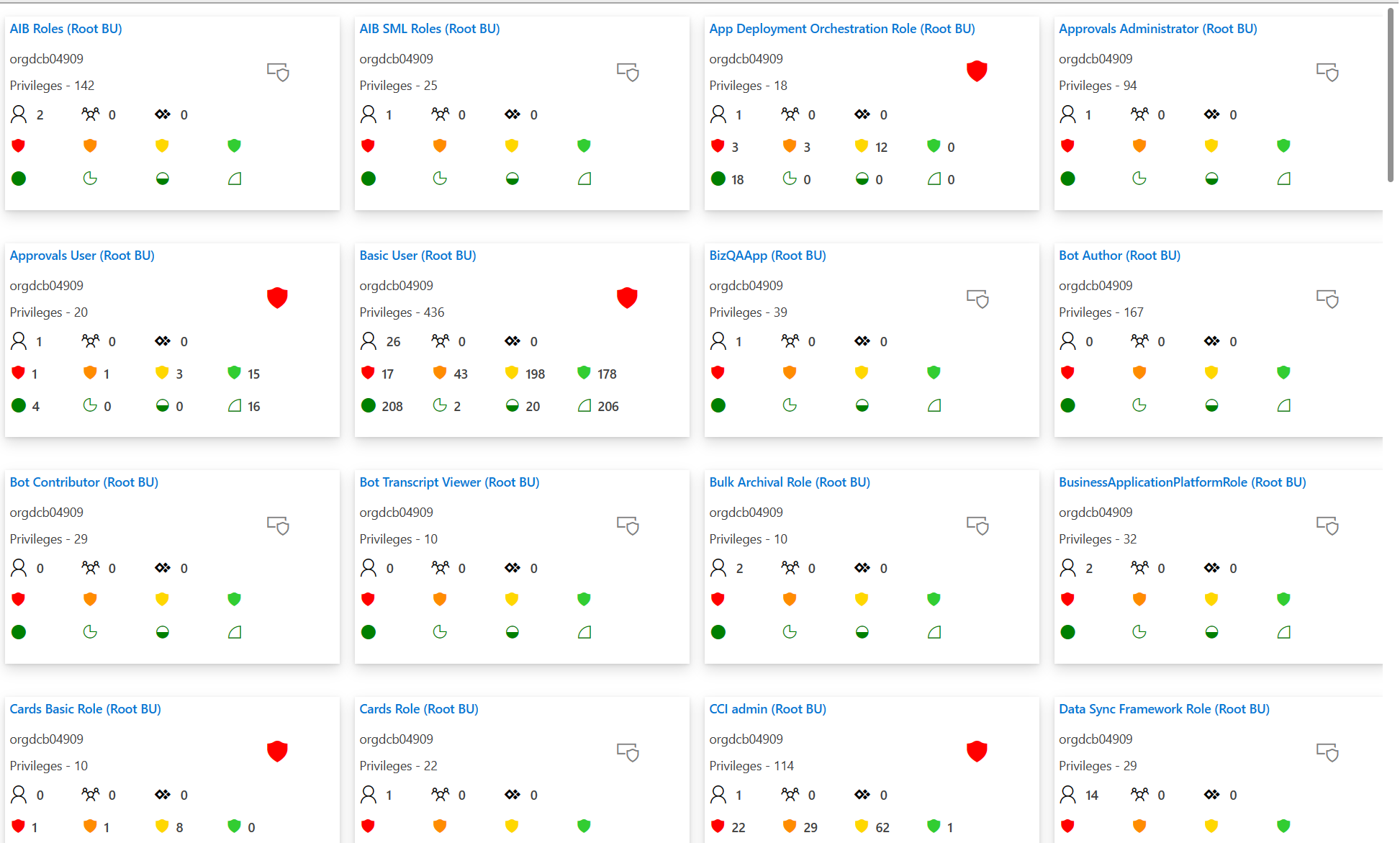This screenshot has width=1400, height=843.
Task: Click the vertical scrollbar on the right edge
Action: (x=1391, y=86)
